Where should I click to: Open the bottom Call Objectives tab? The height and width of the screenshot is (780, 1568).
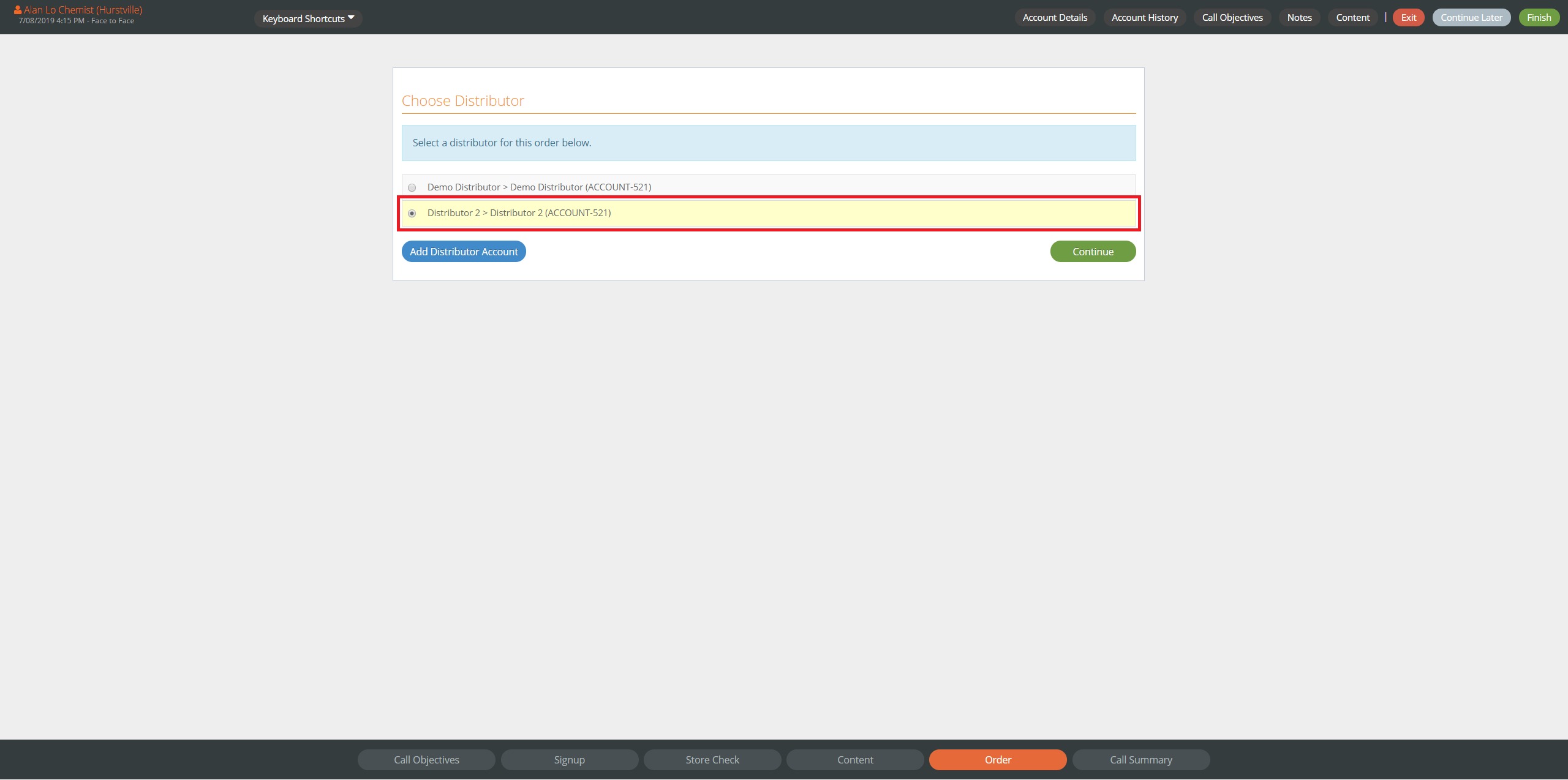(x=426, y=760)
